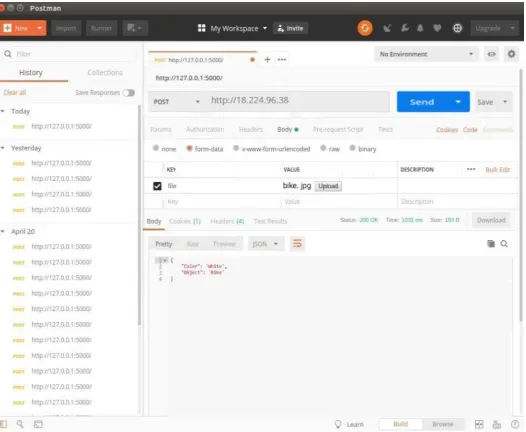Select the 'none' body type radio
The width and height of the screenshot is (526, 432).
pyautogui.click(x=156, y=148)
